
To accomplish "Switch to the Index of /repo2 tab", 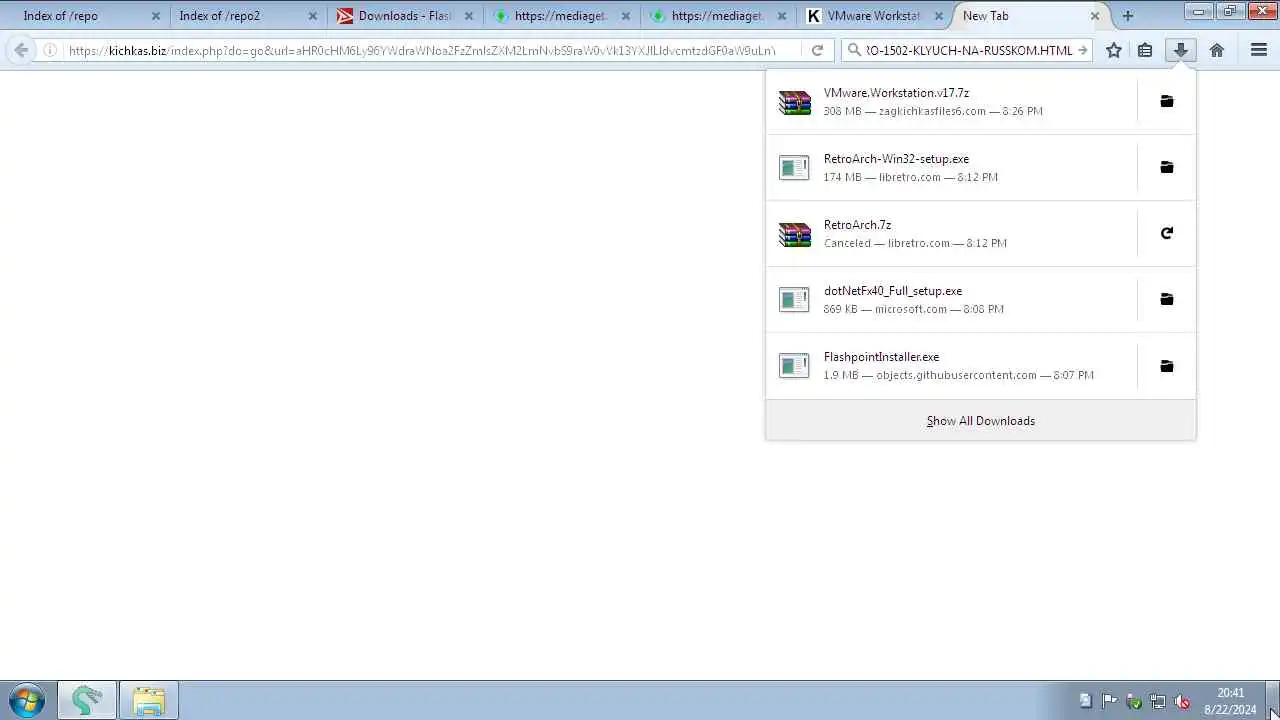I will coord(245,16).
